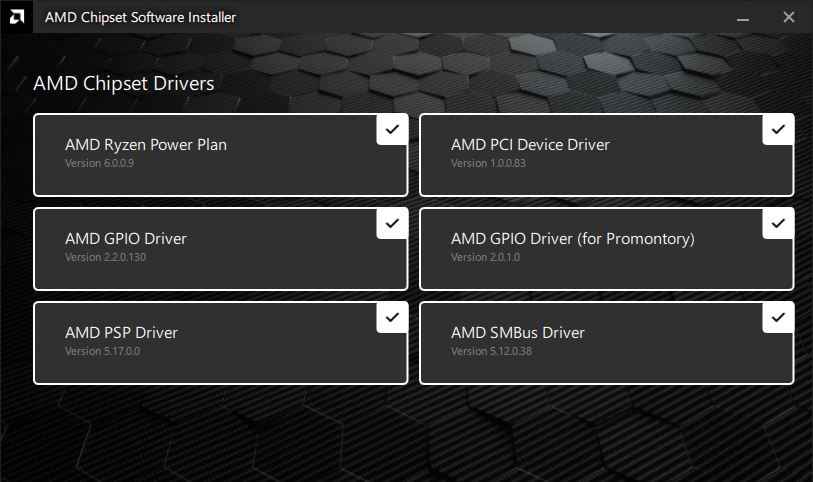Select the AMD Ryzen Power Plan card title
The width and height of the screenshot is (813, 482).
pyautogui.click(x=146, y=145)
